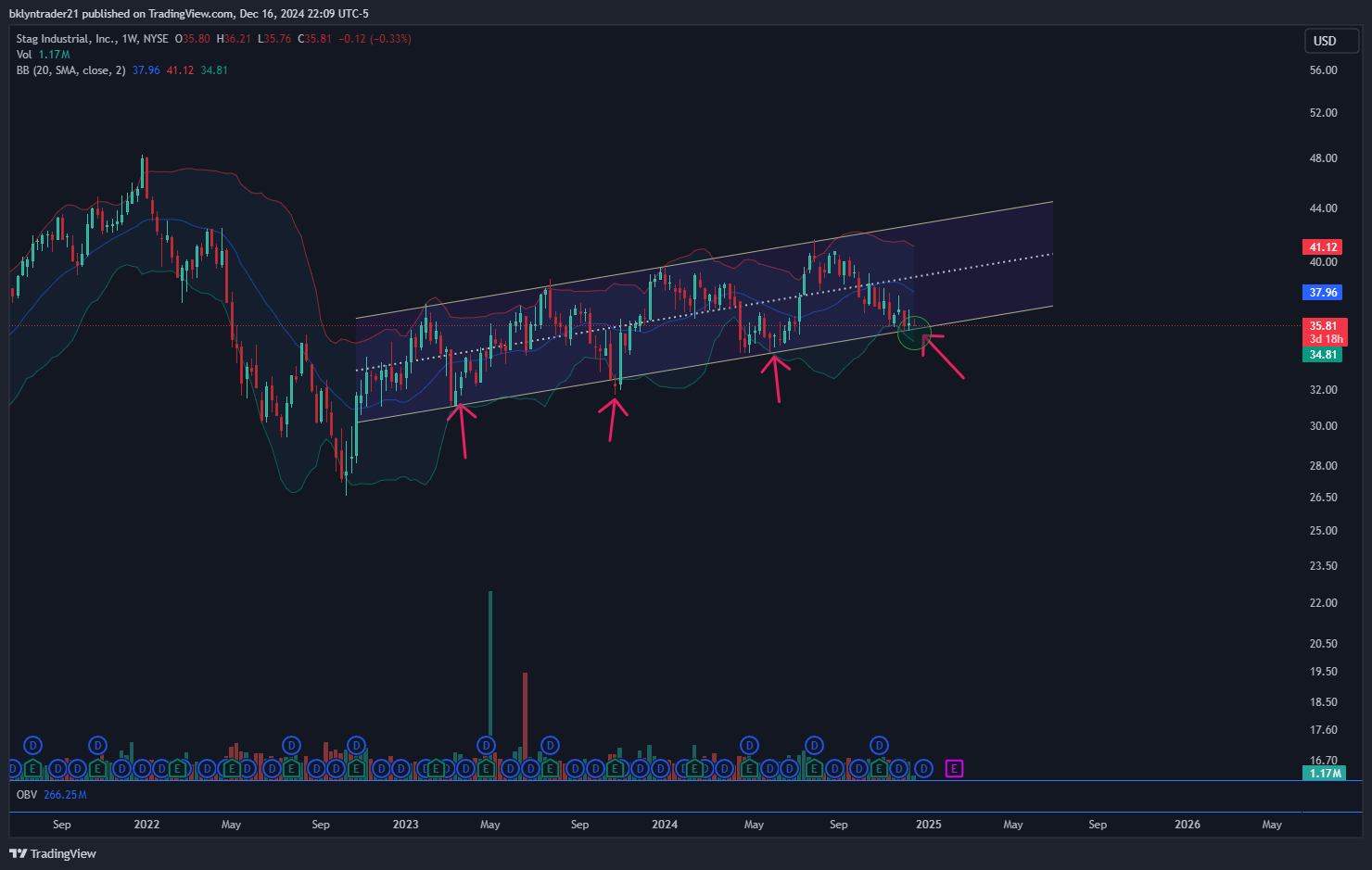Click the 25.00 price axis label
This screenshot has height=870, width=1372.
tap(1323, 531)
